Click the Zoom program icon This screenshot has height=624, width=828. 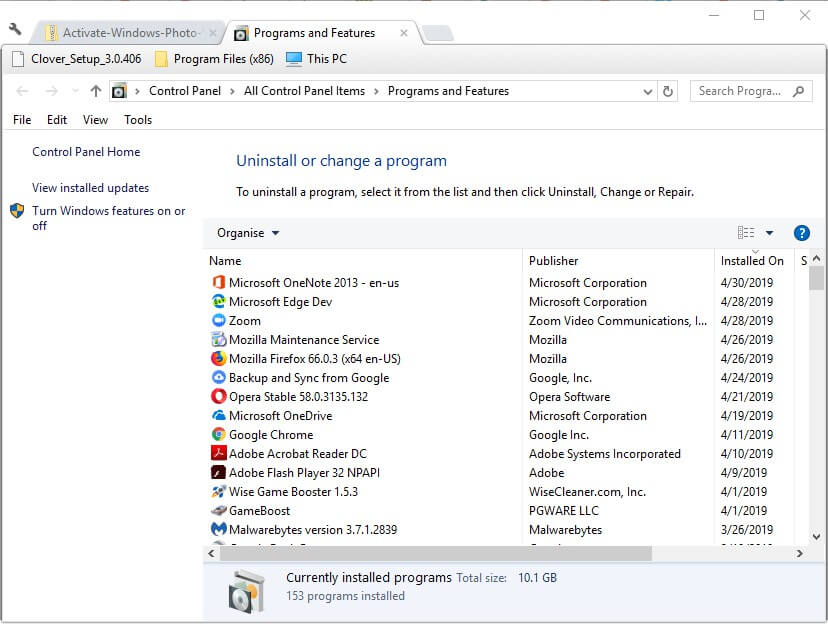(218, 320)
